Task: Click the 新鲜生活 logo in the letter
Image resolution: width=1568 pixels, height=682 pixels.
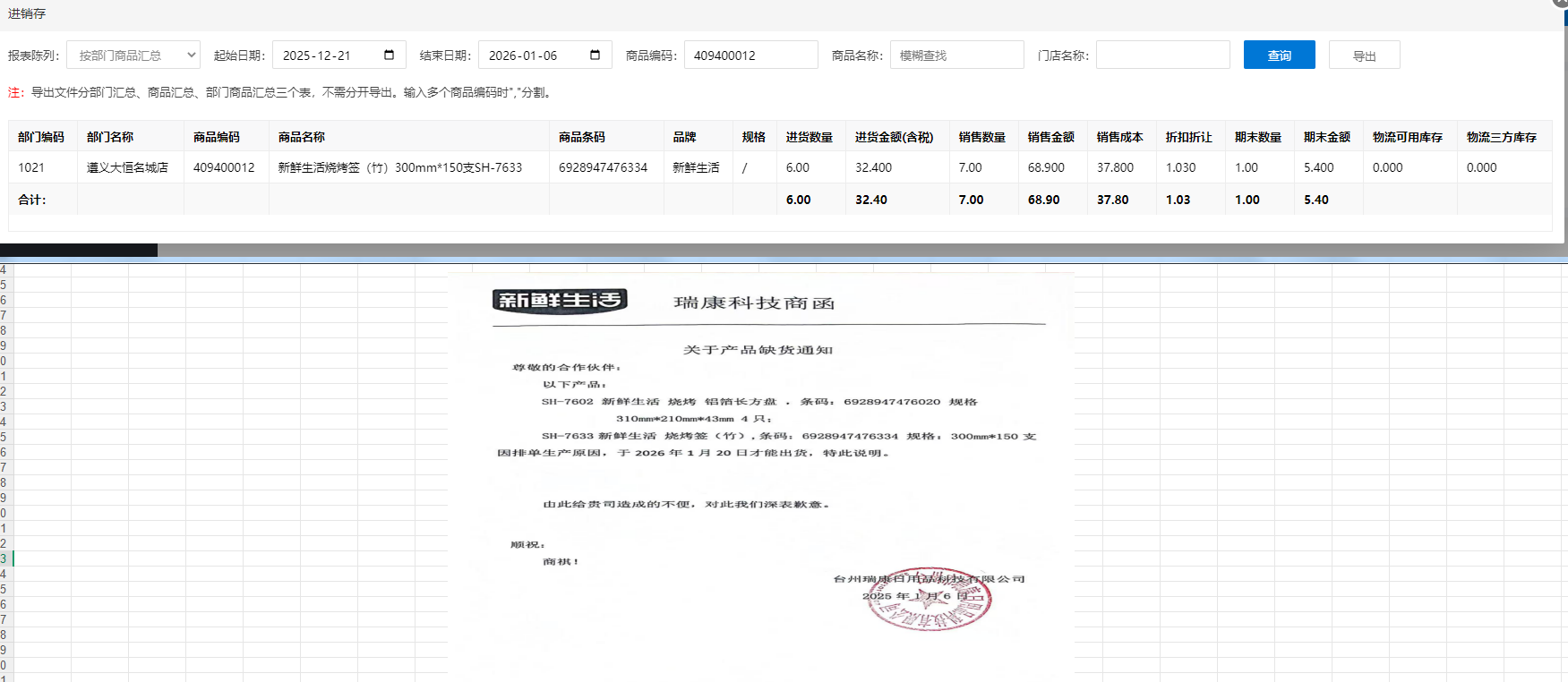Action: point(559,301)
